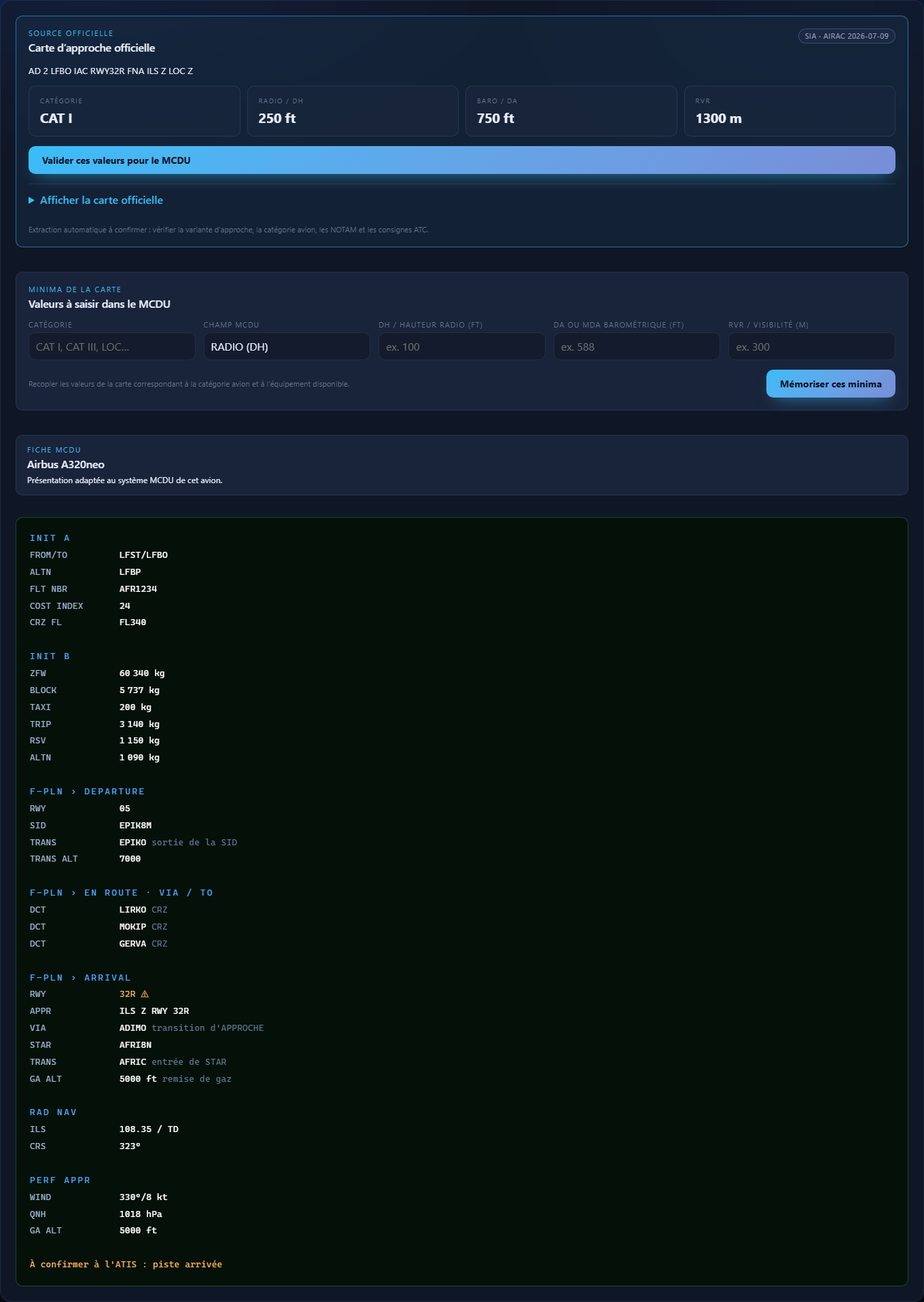
Task: Click the waypoint GERVA
Action: [x=132, y=944]
